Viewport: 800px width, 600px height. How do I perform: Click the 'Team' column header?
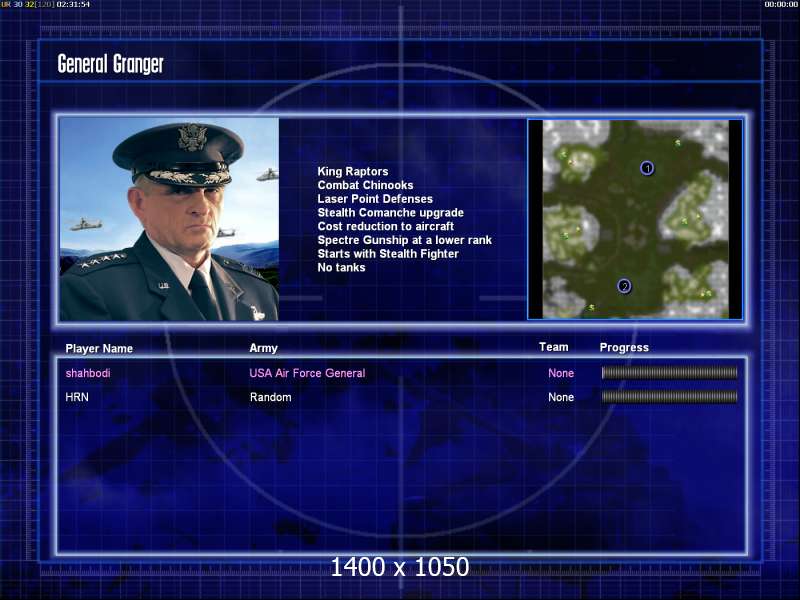pyautogui.click(x=554, y=347)
